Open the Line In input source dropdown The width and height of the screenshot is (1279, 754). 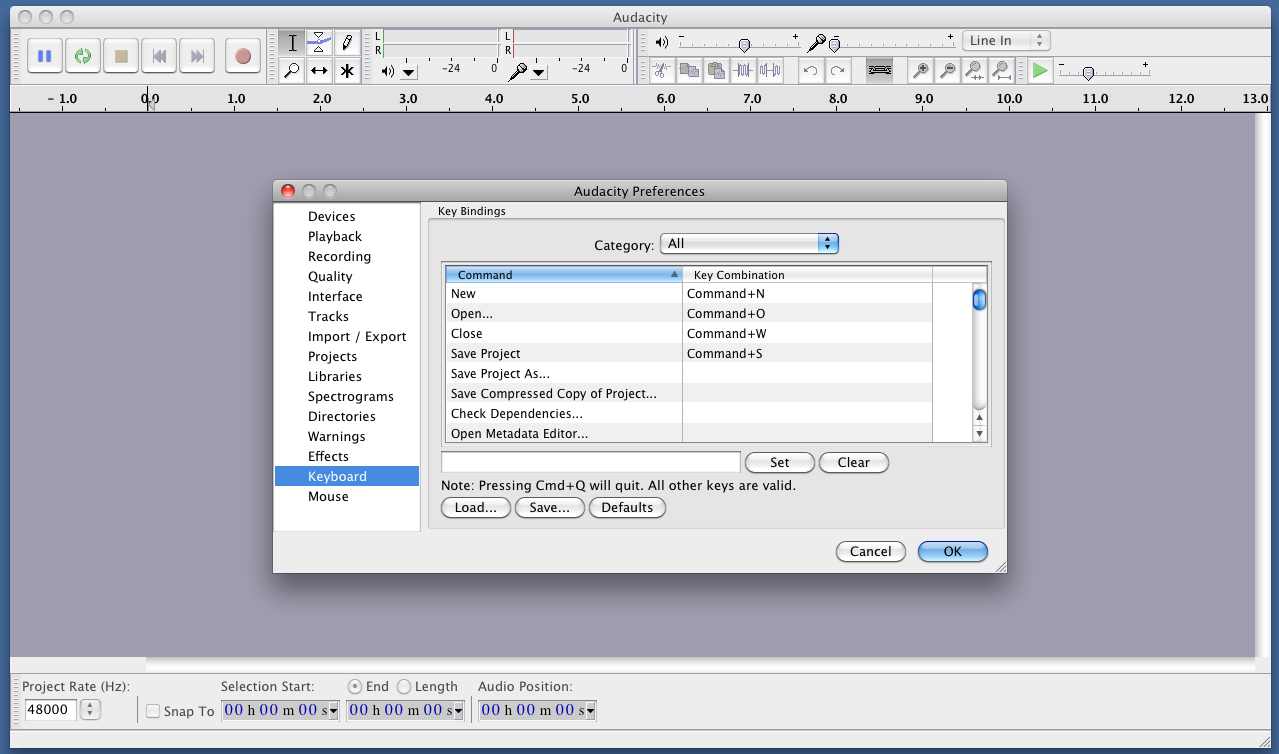pos(1006,41)
